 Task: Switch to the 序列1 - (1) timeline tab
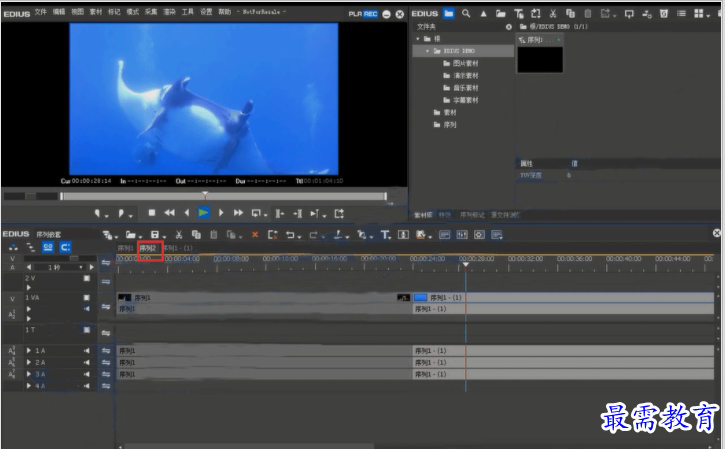(x=178, y=248)
